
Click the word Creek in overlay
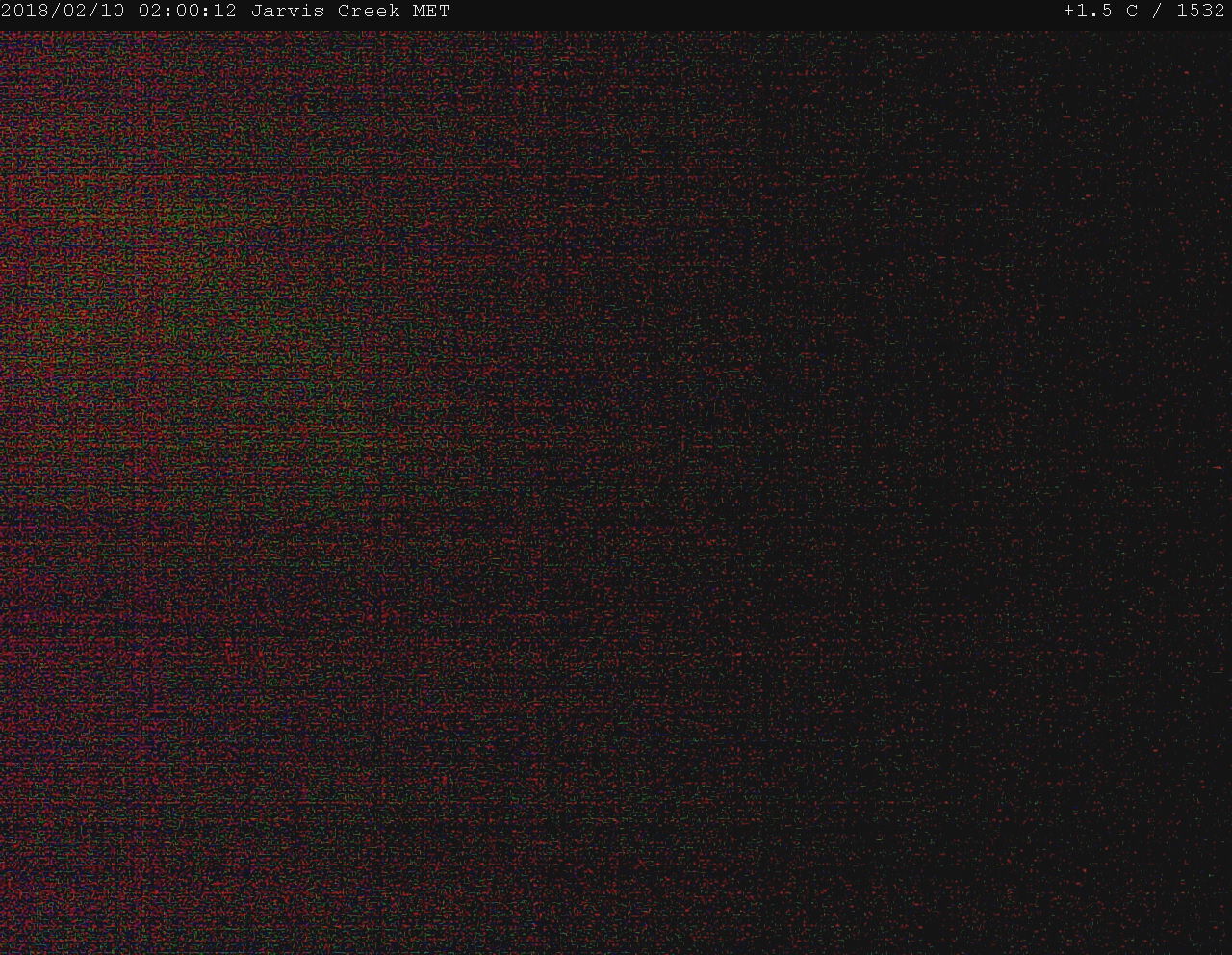[369, 12]
